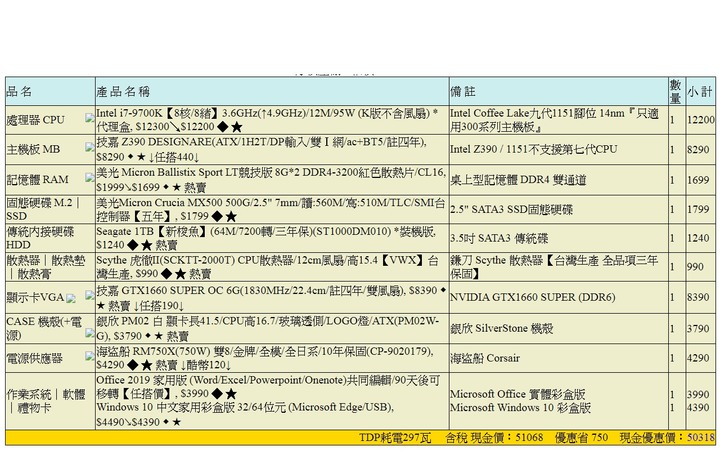The width and height of the screenshot is (720, 455).
Task: Click the motherboard subtotal 8290
Action: click(698, 149)
